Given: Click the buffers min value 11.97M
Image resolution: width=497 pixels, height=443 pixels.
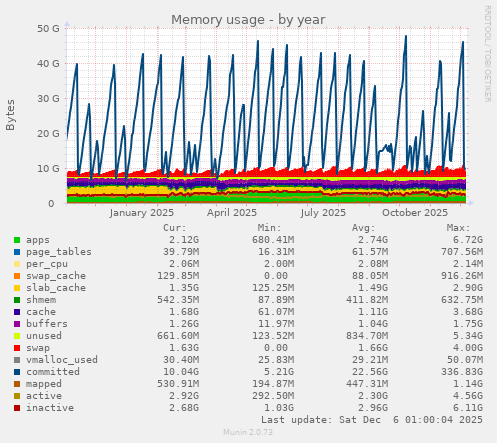Looking at the screenshot, I should point(276,324).
